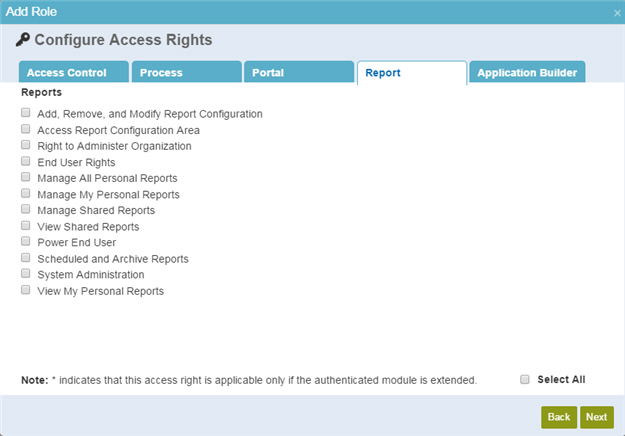The image size is (625, 436).
Task: Enable Add, Remove, and Modify Report Configuration
Action: tap(26, 113)
